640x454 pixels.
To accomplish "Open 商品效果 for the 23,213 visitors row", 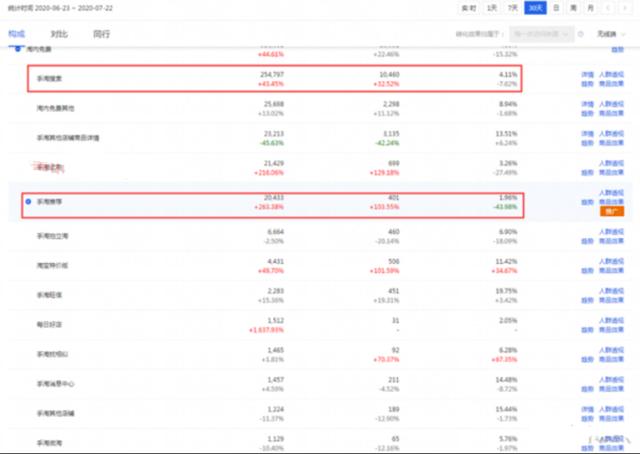I will click(x=611, y=143).
